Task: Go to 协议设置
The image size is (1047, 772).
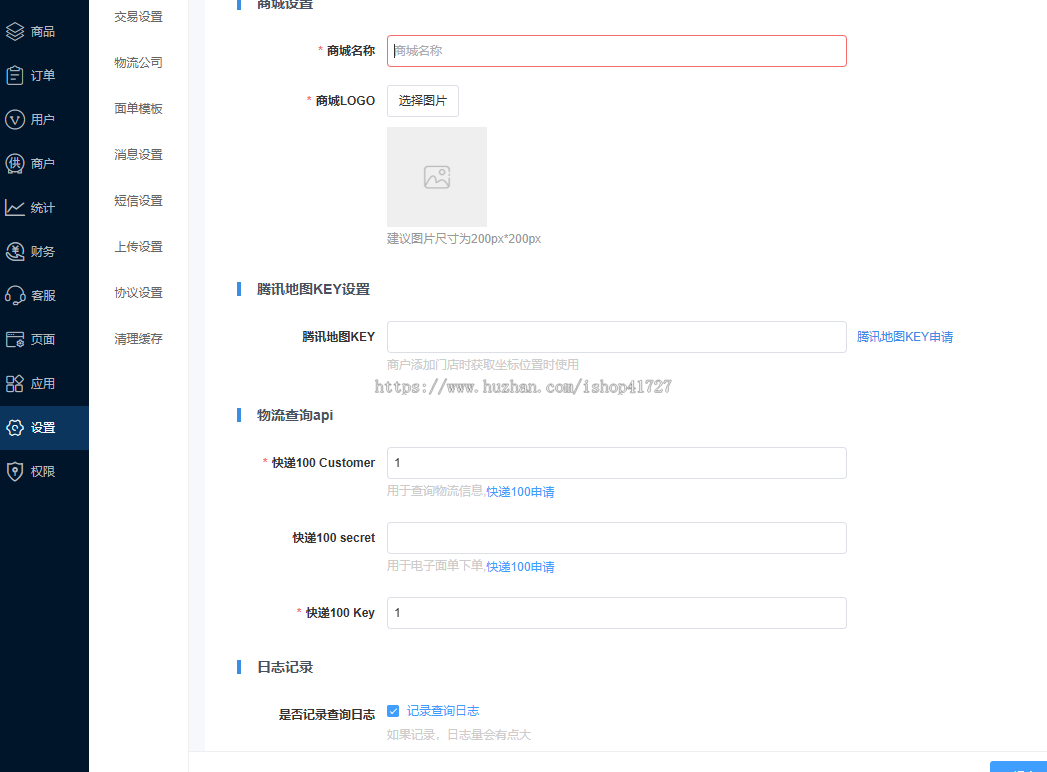Action: [x=138, y=293]
